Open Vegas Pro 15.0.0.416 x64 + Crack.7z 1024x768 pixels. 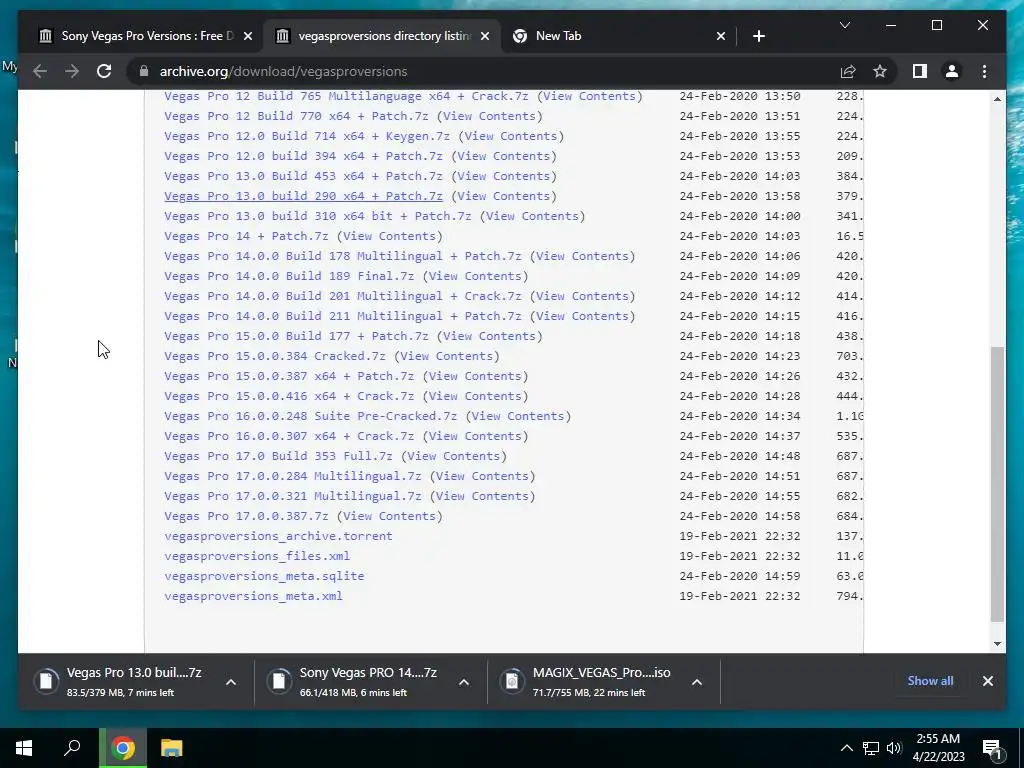[289, 396]
